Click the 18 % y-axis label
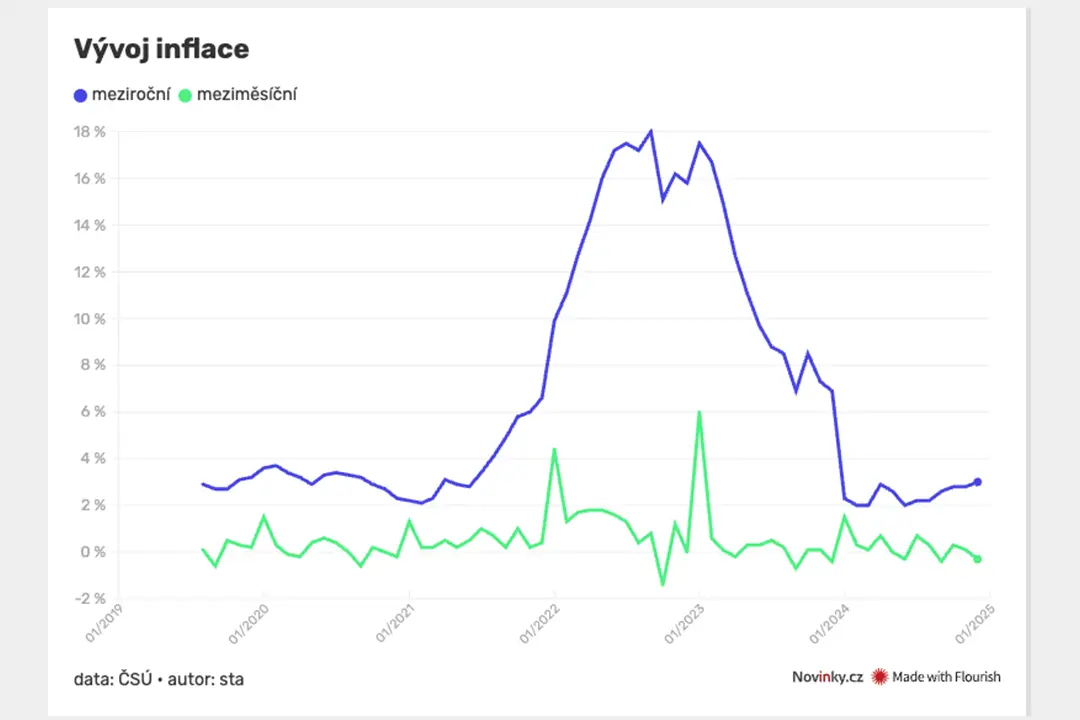This screenshot has height=720, width=1080. pos(90,132)
